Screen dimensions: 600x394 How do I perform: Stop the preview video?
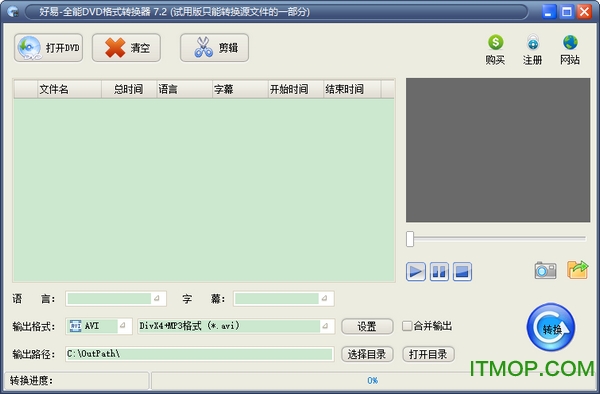[462, 272]
